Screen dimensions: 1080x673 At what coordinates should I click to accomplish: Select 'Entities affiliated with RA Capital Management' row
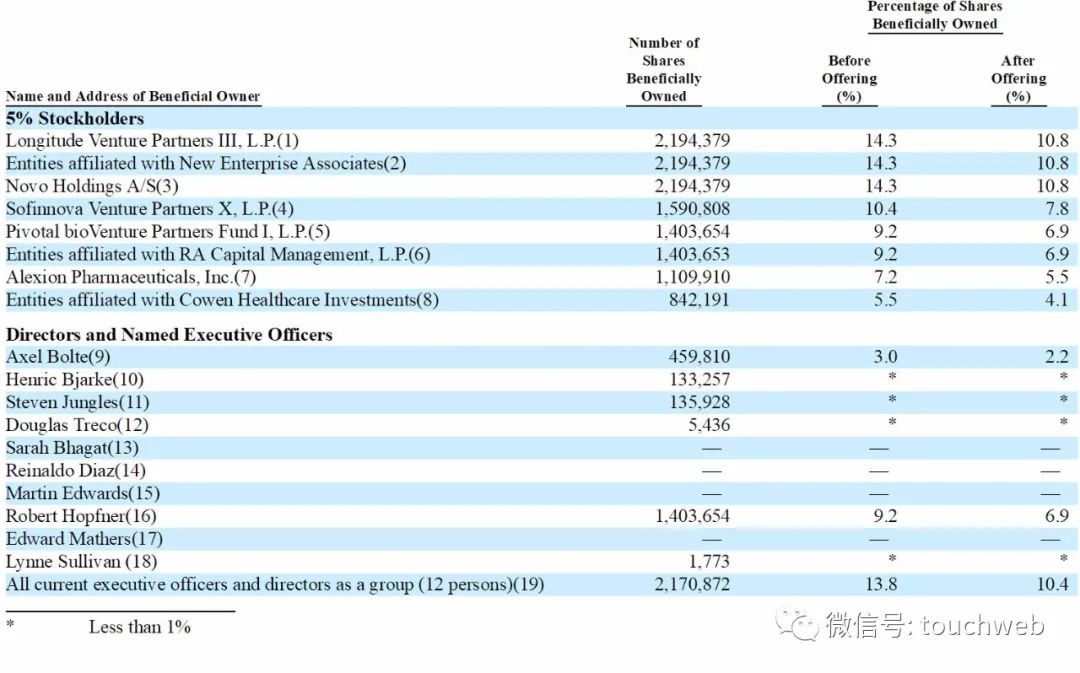pos(540,255)
